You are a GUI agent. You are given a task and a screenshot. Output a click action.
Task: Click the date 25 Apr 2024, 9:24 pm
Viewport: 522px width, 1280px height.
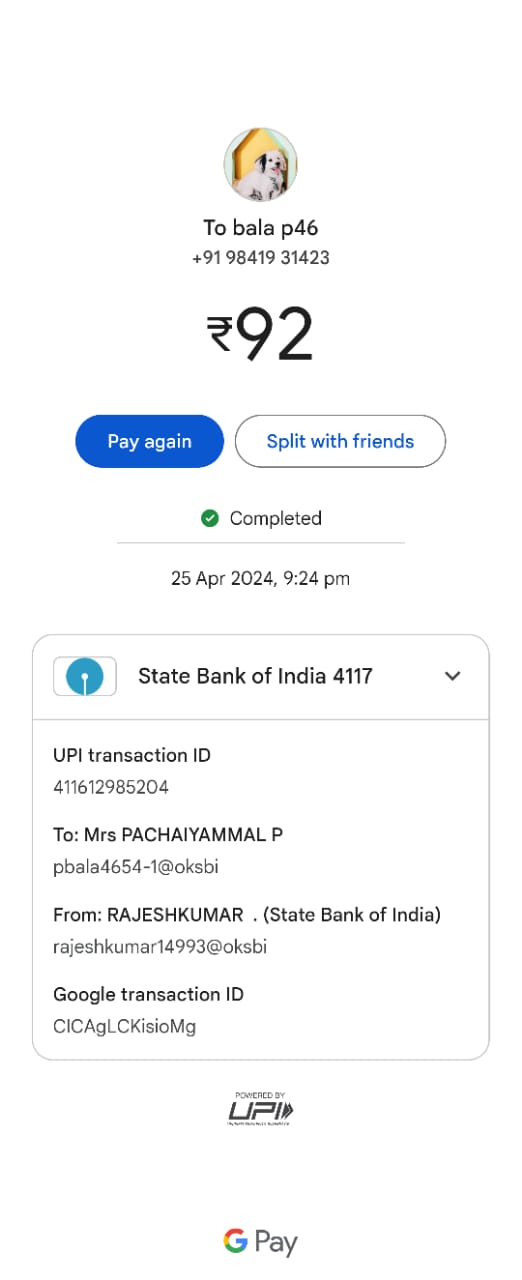pyautogui.click(x=260, y=578)
